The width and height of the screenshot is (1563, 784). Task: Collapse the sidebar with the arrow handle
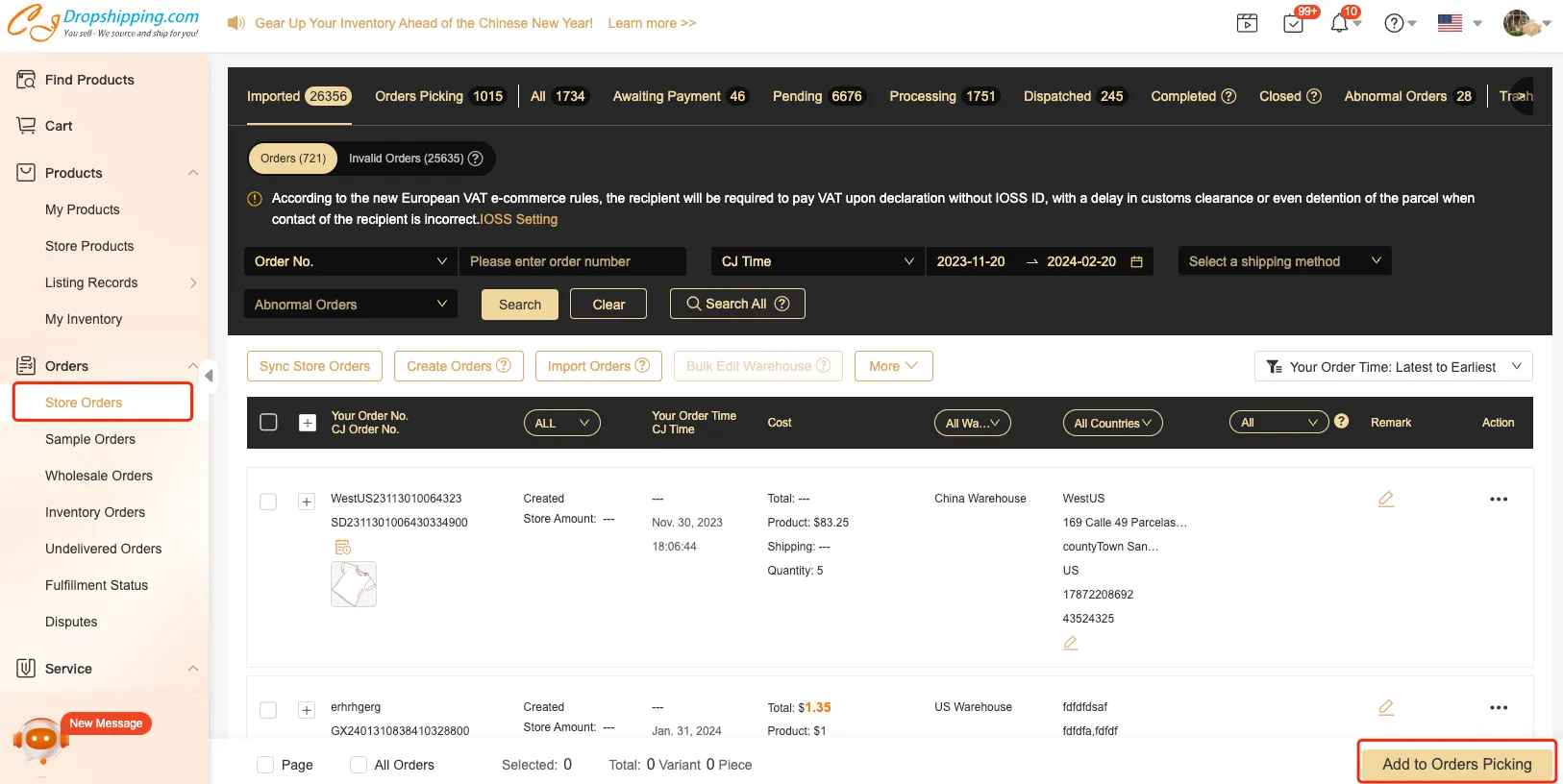(x=209, y=376)
